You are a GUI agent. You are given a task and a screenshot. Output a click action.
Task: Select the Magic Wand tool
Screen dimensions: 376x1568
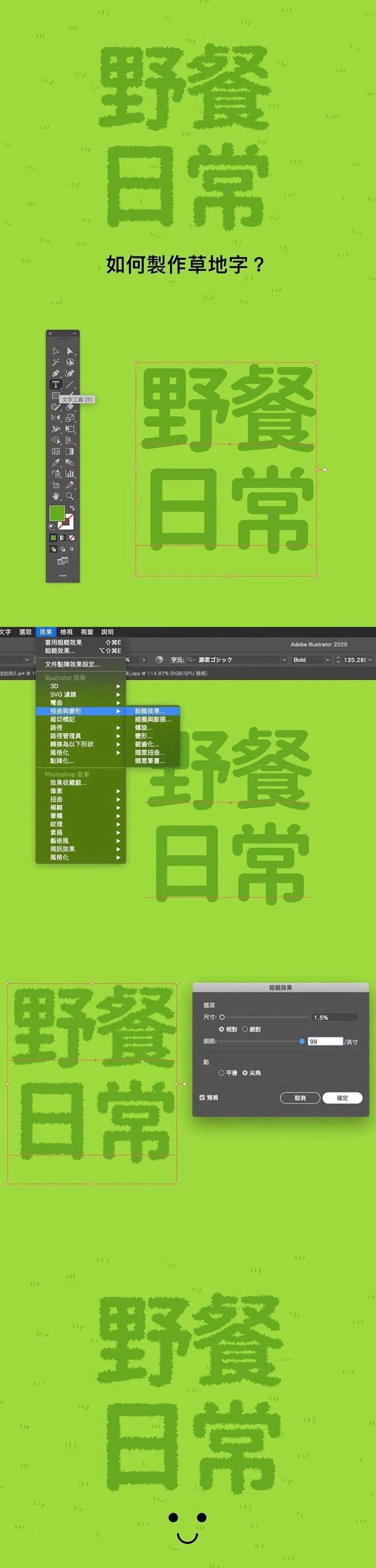(x=55, y=362)
